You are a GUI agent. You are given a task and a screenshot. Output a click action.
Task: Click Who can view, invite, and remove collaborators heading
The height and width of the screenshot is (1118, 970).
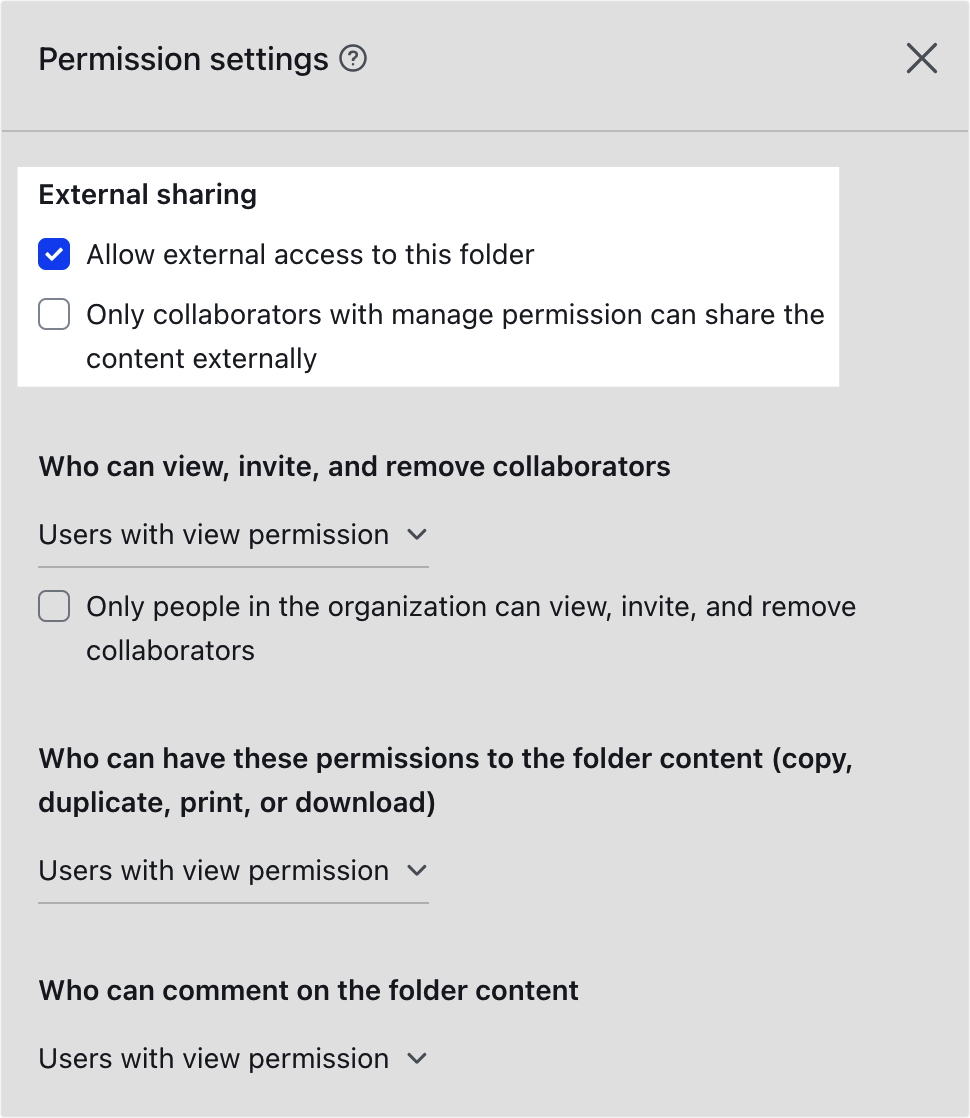[353, 466]
